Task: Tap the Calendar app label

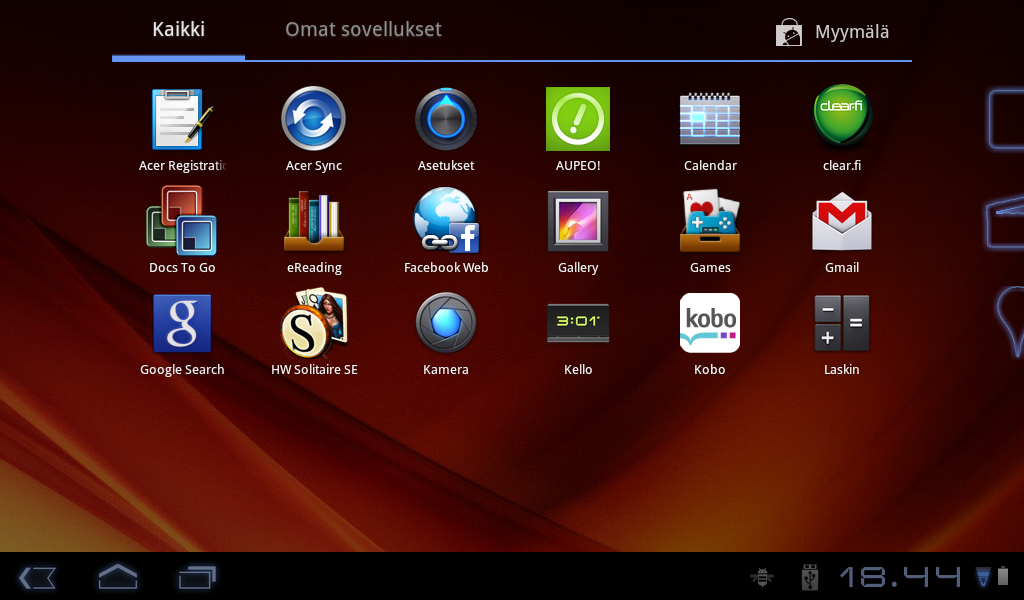Action: coord(710,166)
